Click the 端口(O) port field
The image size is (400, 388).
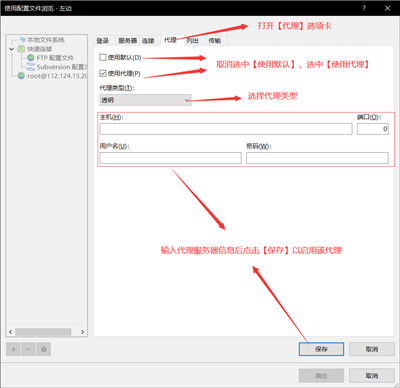pyautogui.click(x=373, y=129)
